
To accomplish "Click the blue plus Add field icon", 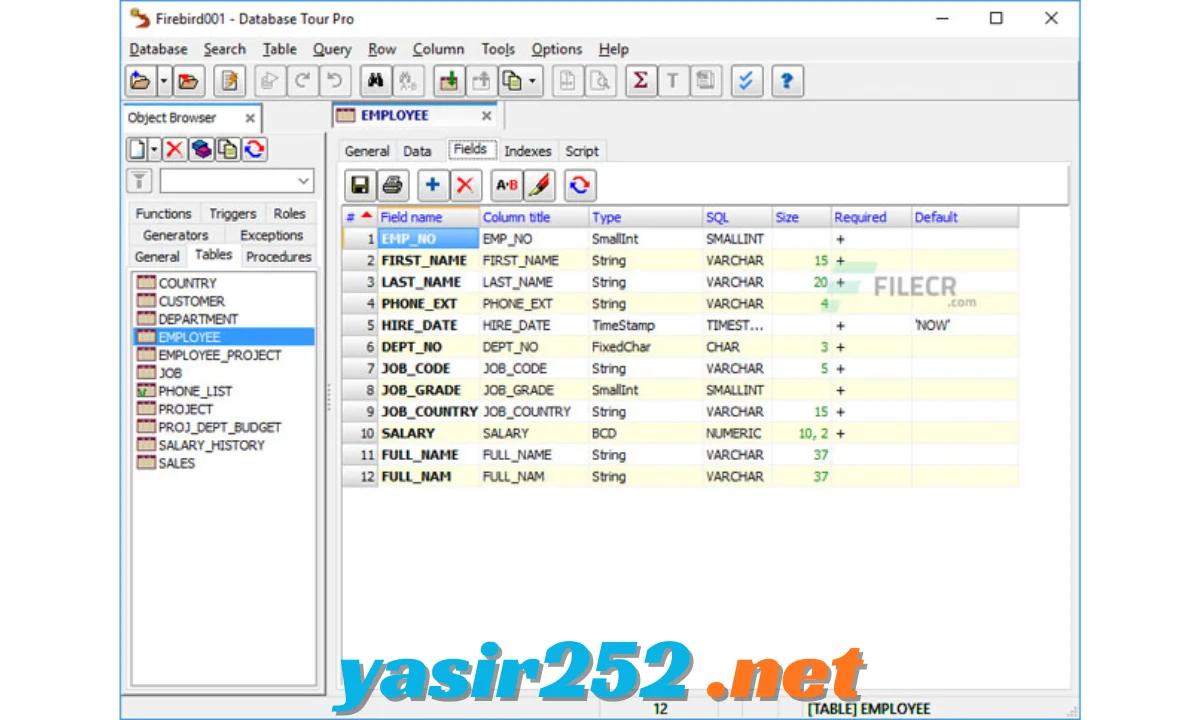I will tap(432, 185).
